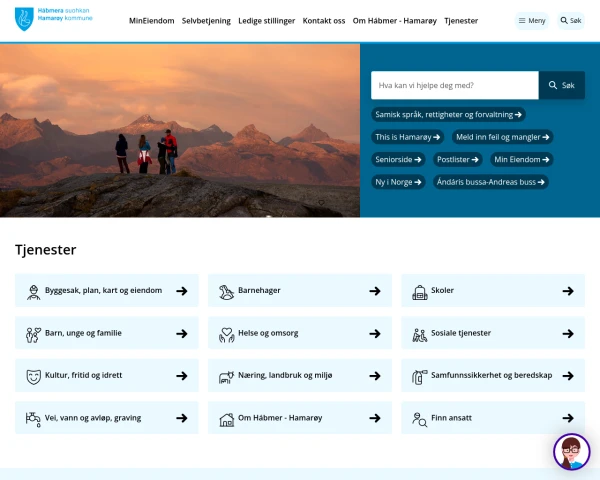Click the Skoler service icon

(420, 291)
